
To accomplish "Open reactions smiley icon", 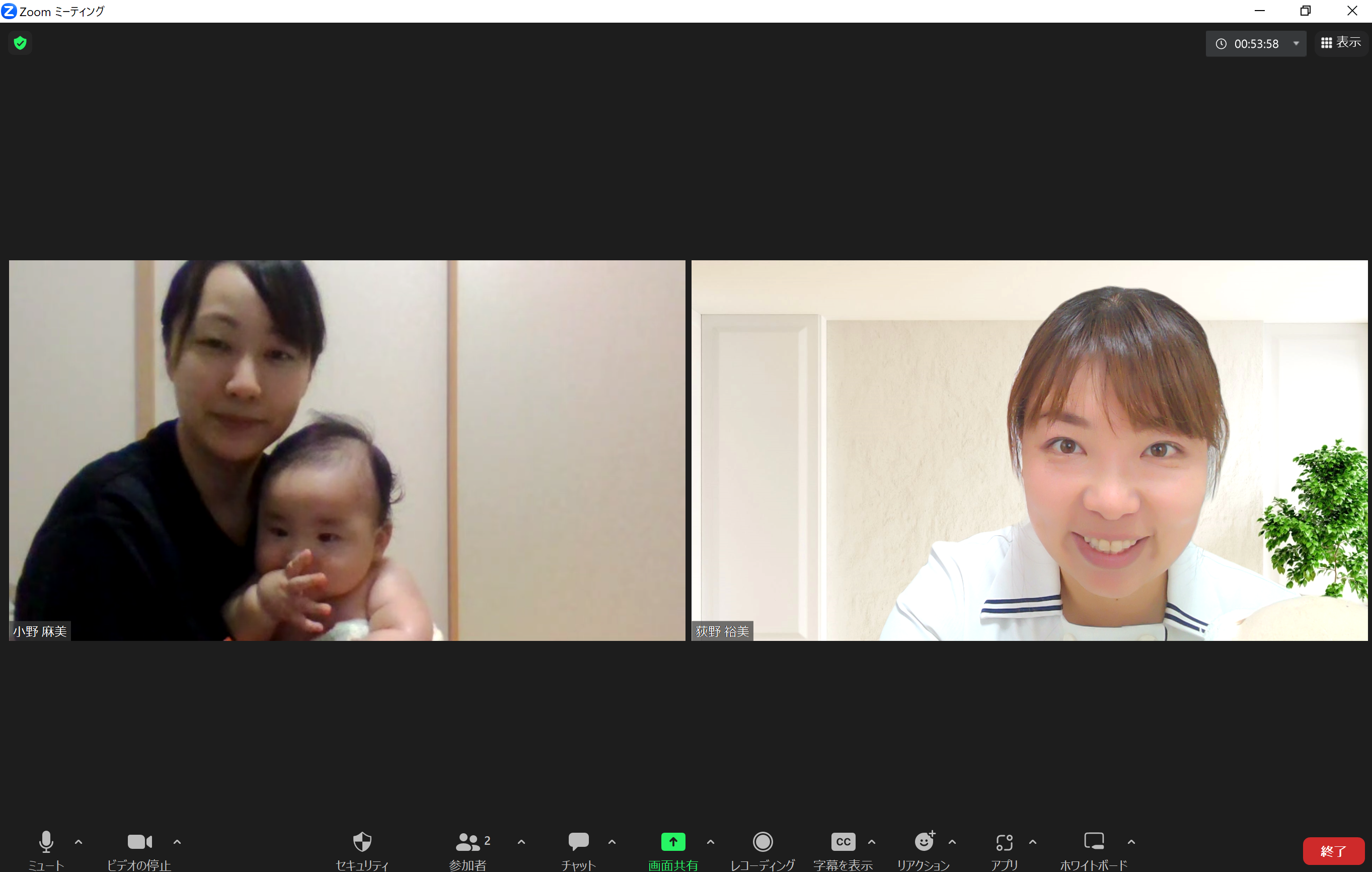I will click(924, 841).
